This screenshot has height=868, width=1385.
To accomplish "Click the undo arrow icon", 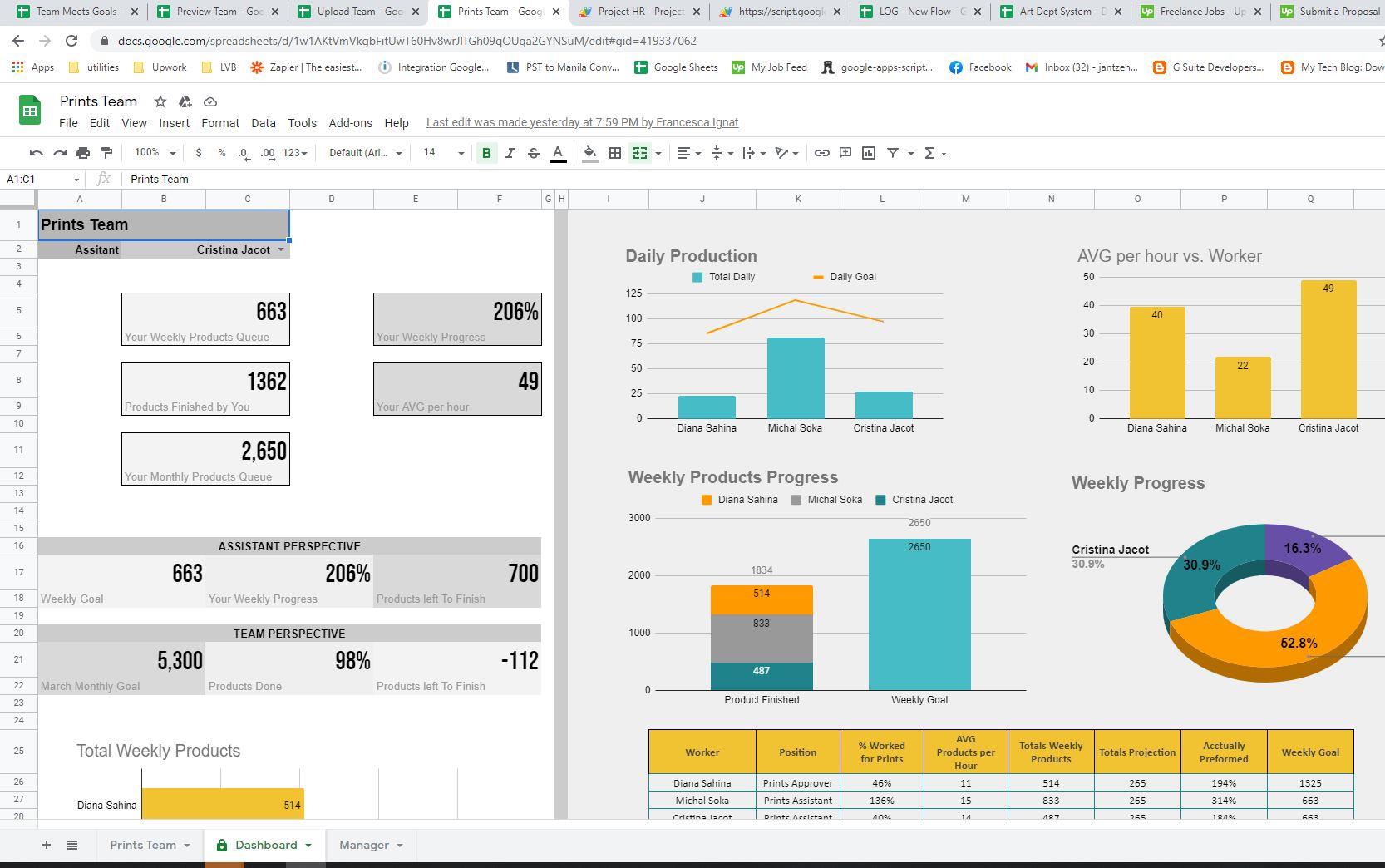I will coord(36,153).
